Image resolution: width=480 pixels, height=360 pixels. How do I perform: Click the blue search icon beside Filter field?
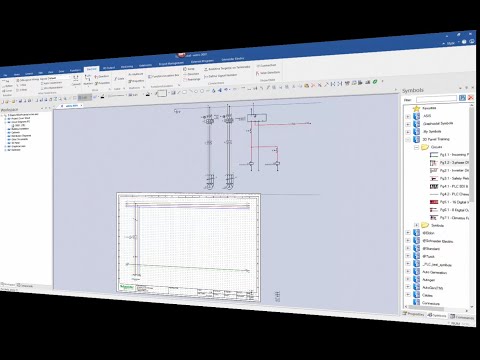tap(462, 98)
